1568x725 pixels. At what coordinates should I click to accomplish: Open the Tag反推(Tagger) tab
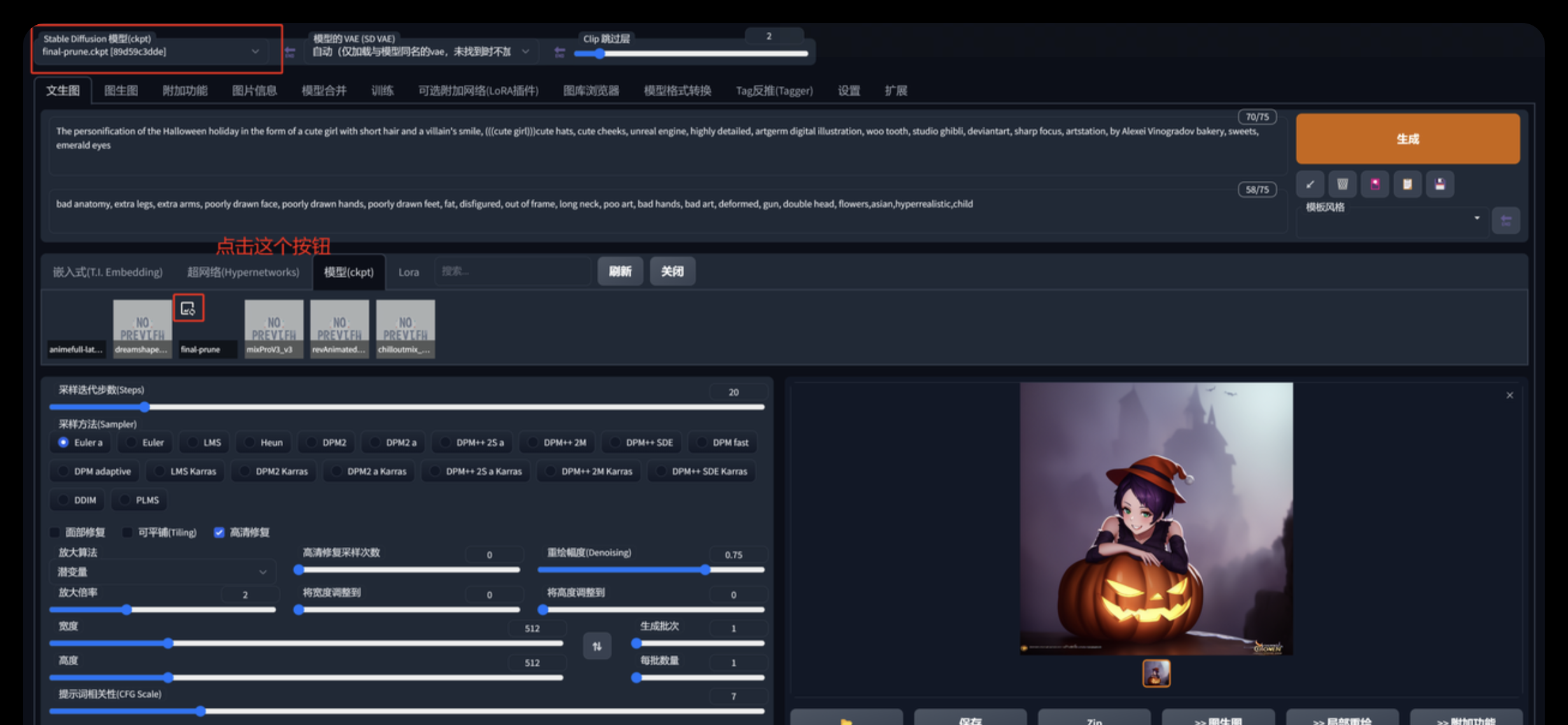click(x=774, y=90)
